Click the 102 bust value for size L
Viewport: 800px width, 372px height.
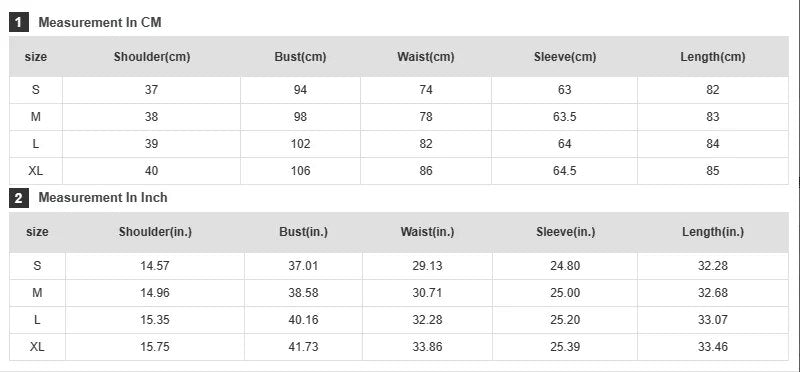[300, 144]
